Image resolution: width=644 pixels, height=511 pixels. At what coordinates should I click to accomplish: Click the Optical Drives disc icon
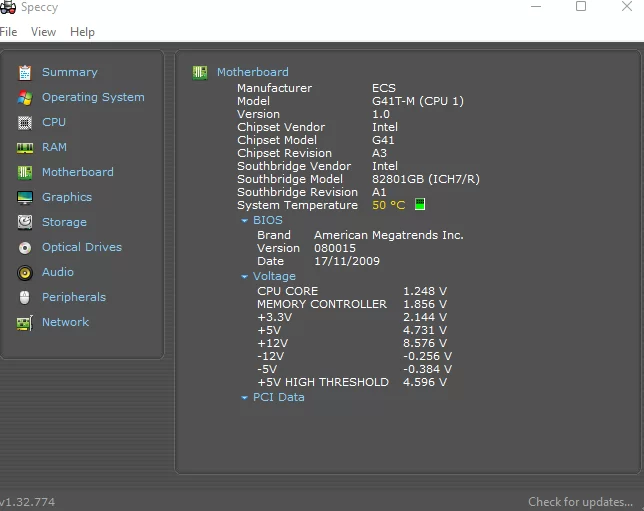(x=25, y=248)
